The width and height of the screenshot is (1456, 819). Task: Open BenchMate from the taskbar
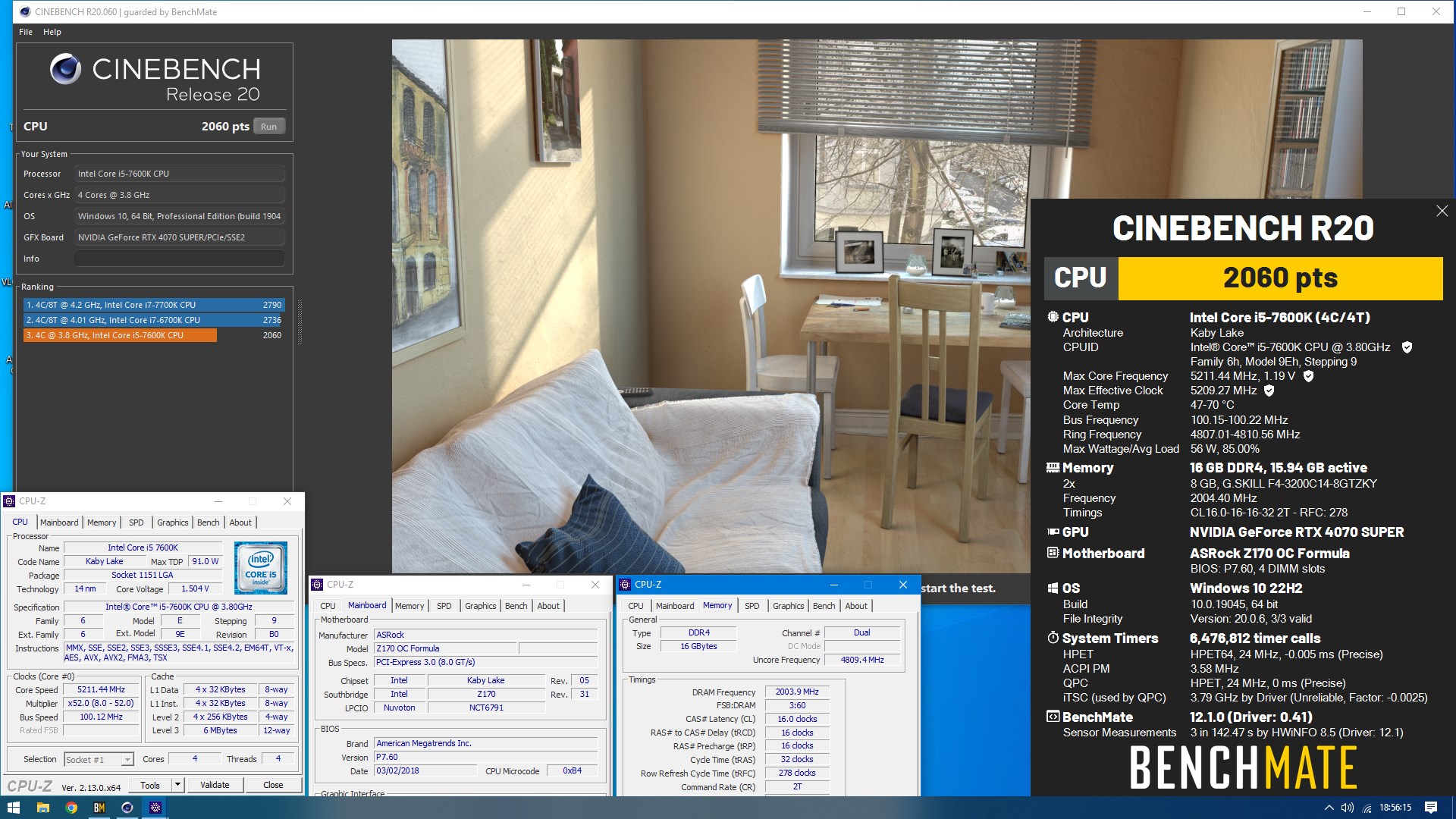[x=99, y=808]
